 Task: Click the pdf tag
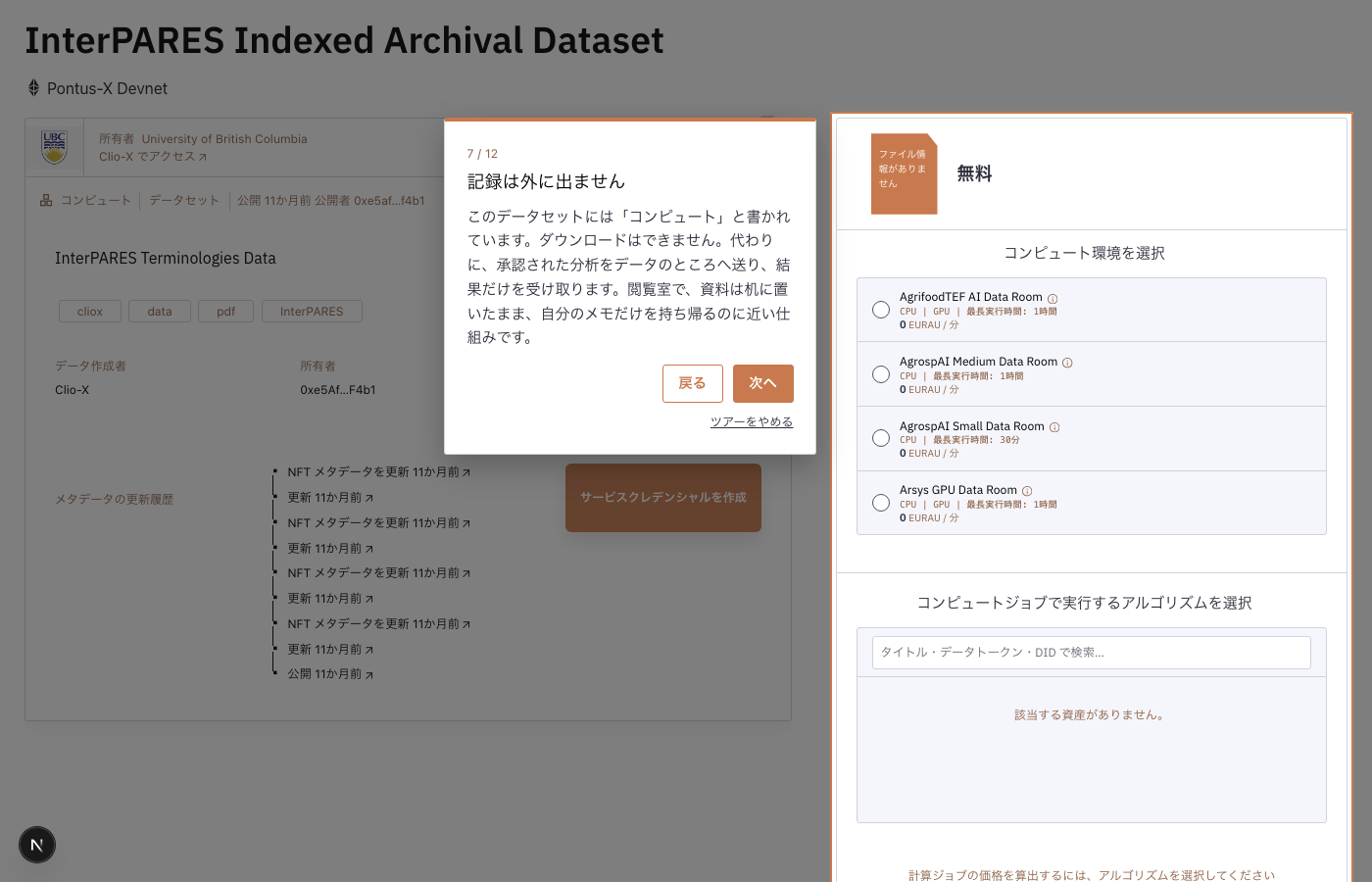(x=226, y=312)
